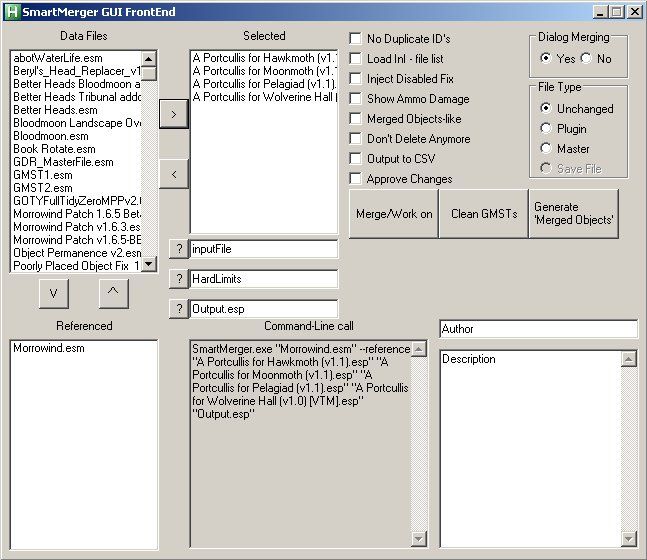The image size is (647, 560).
Task: Add file with the right arrow button
Action: coord(174,114)
